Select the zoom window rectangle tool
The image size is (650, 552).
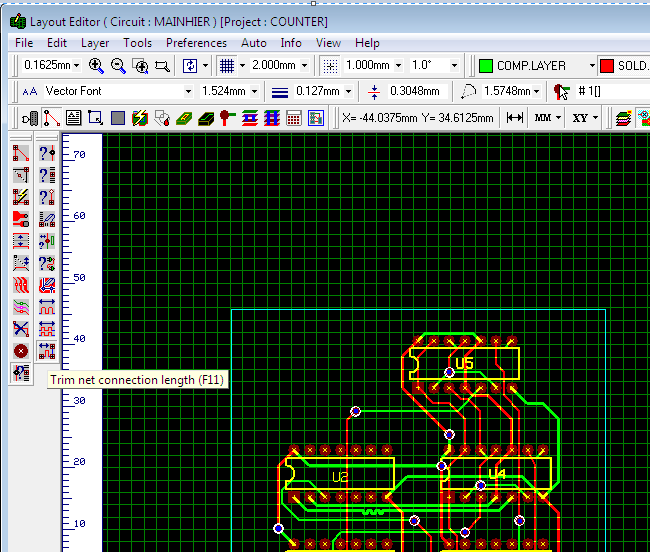coord(162,66)
